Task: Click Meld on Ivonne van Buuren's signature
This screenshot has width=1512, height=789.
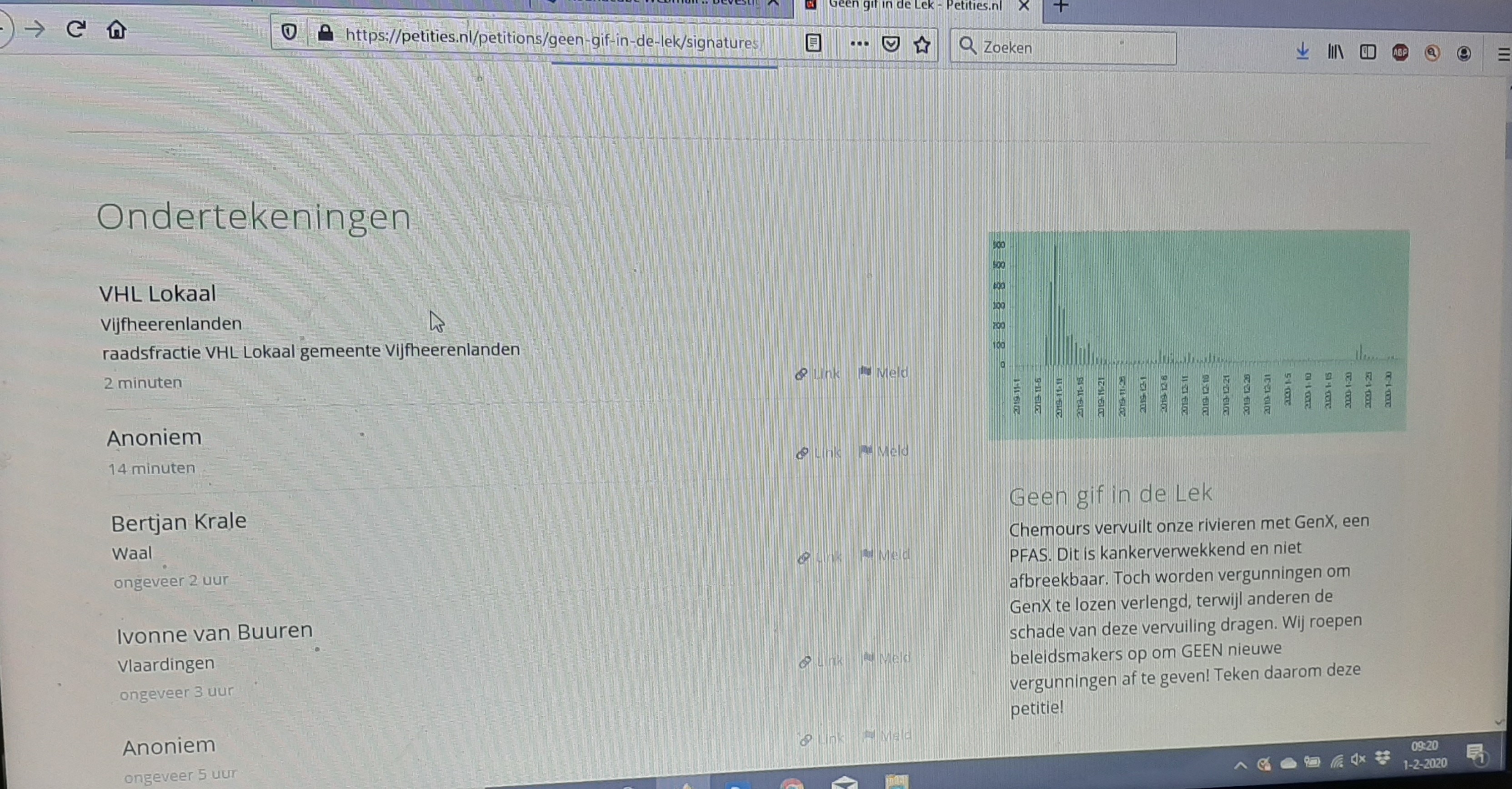Action: [x=886, y=658]
